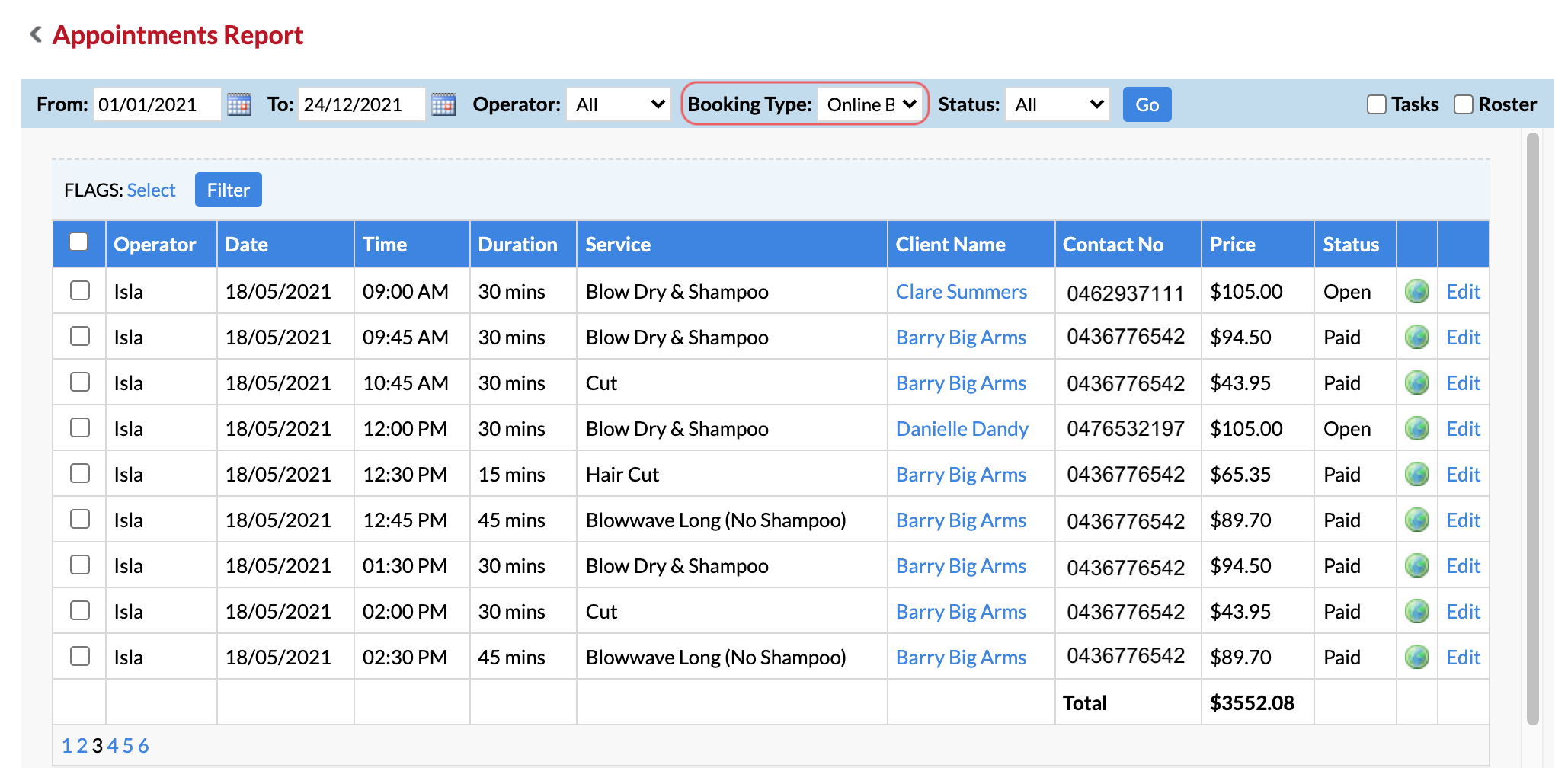Edit the 01:30 PM appointment

coord(1463,566)
